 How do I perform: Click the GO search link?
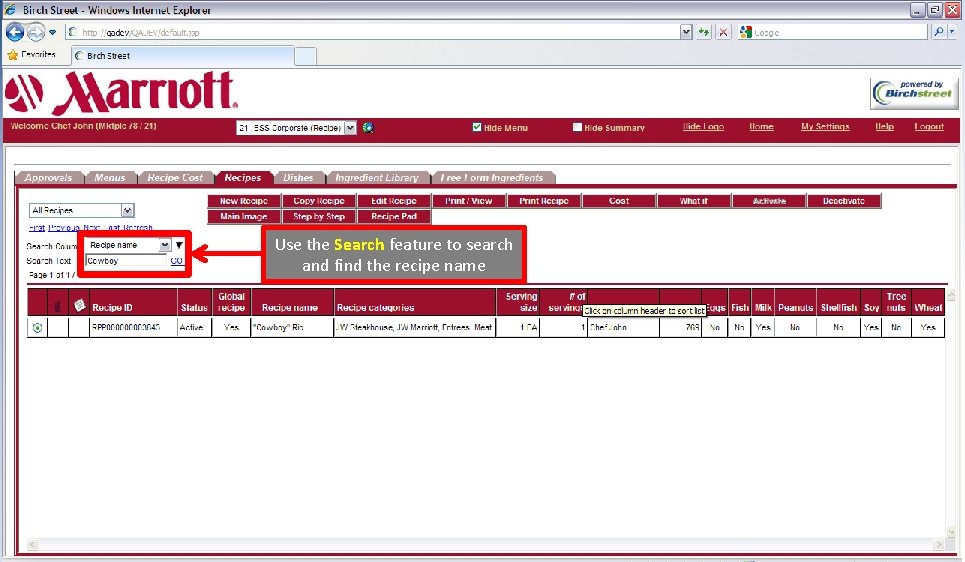point(177,261)
